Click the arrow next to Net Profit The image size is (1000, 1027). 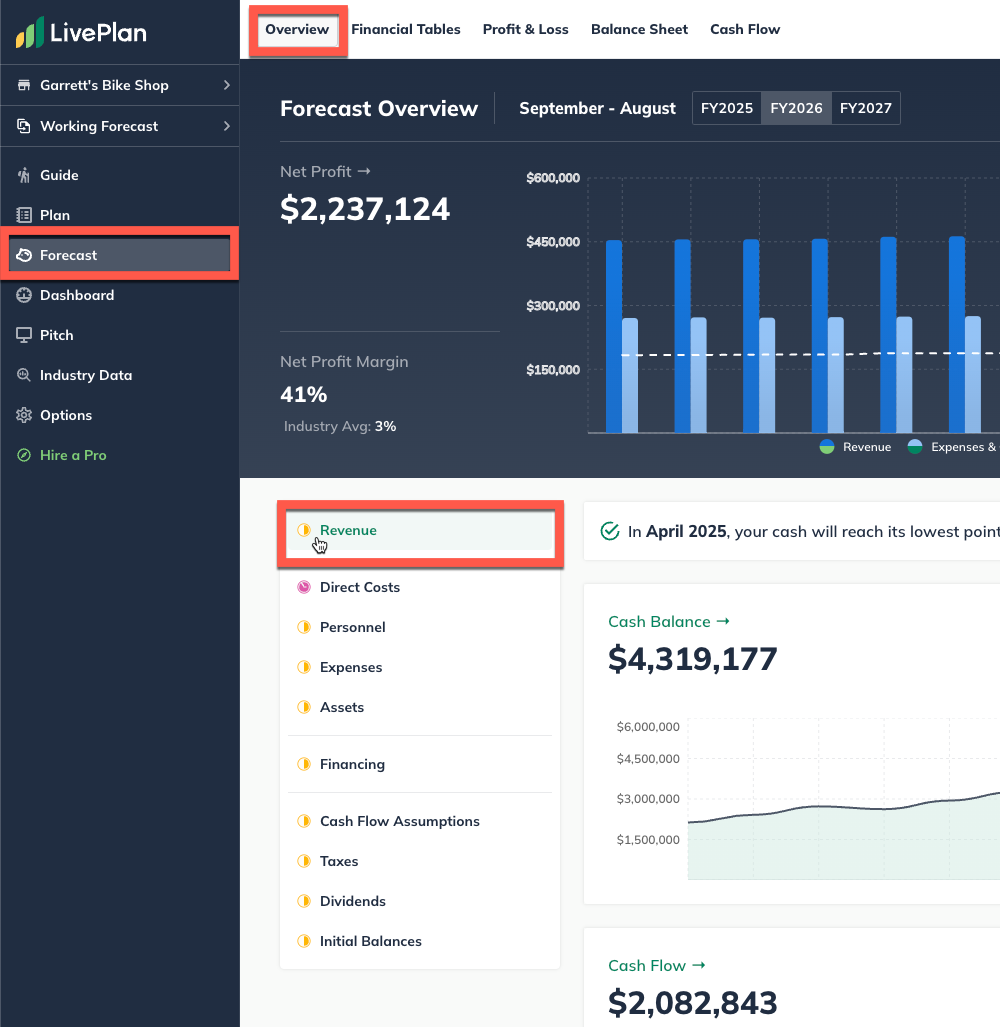364,171
